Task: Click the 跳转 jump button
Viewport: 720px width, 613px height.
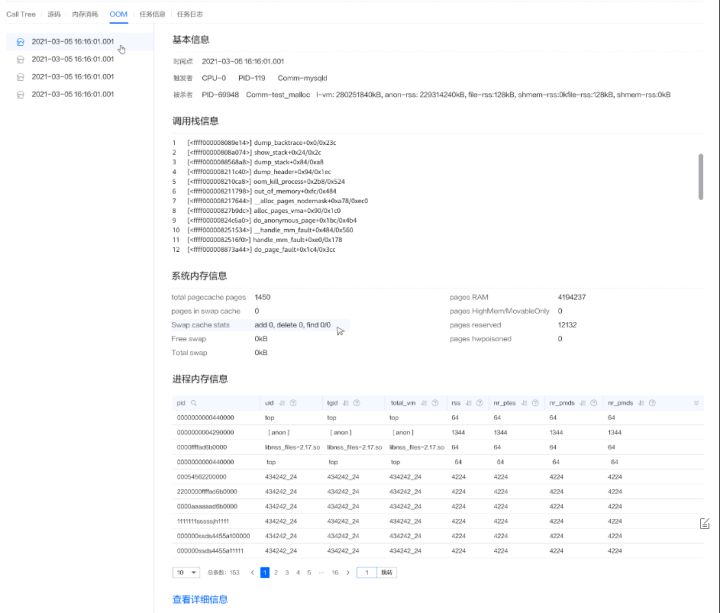Action: pos(387,573)
